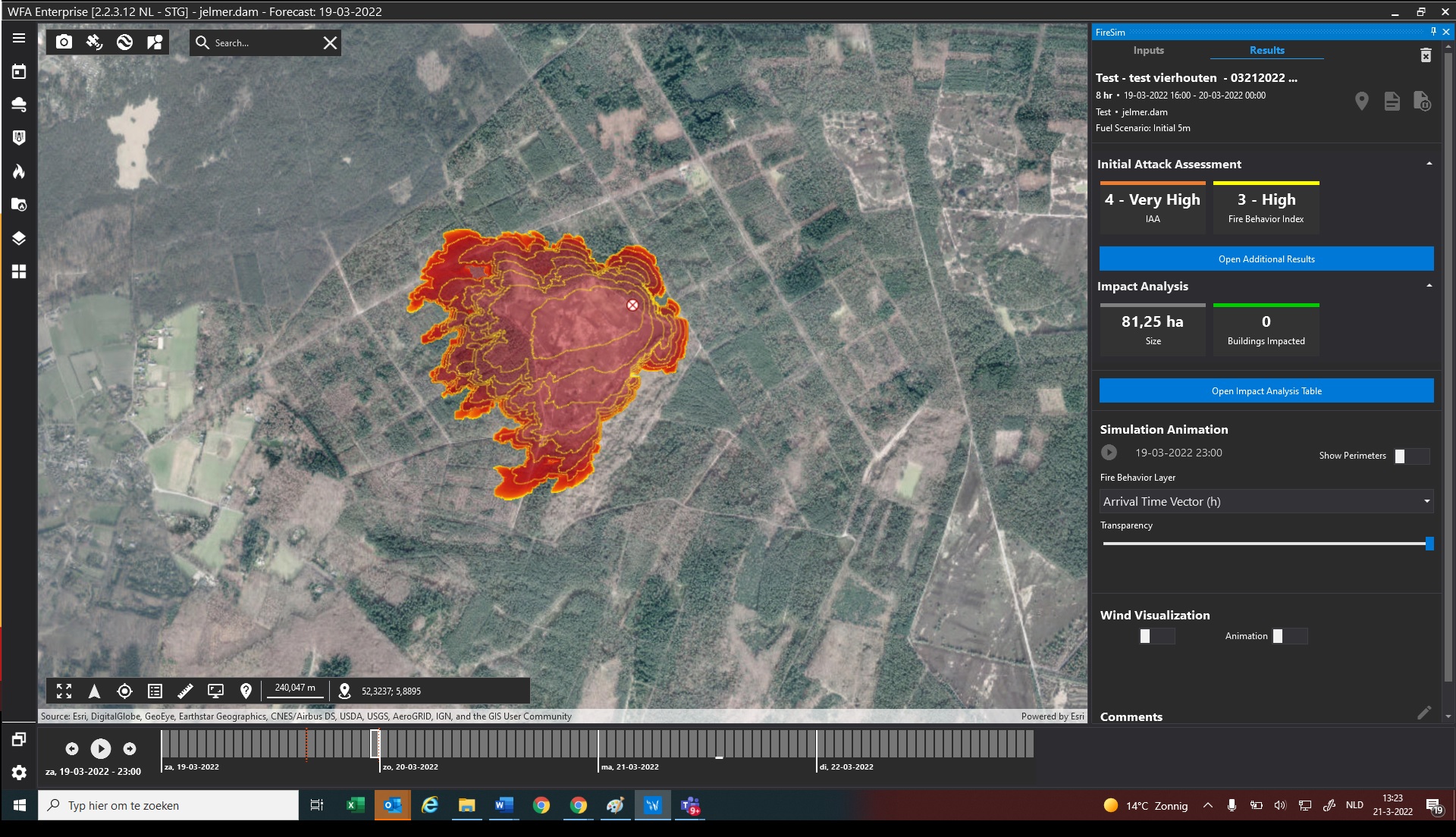Adjust the Transparency slider handle
The image size is (1456, 837).
(1429, 544)
